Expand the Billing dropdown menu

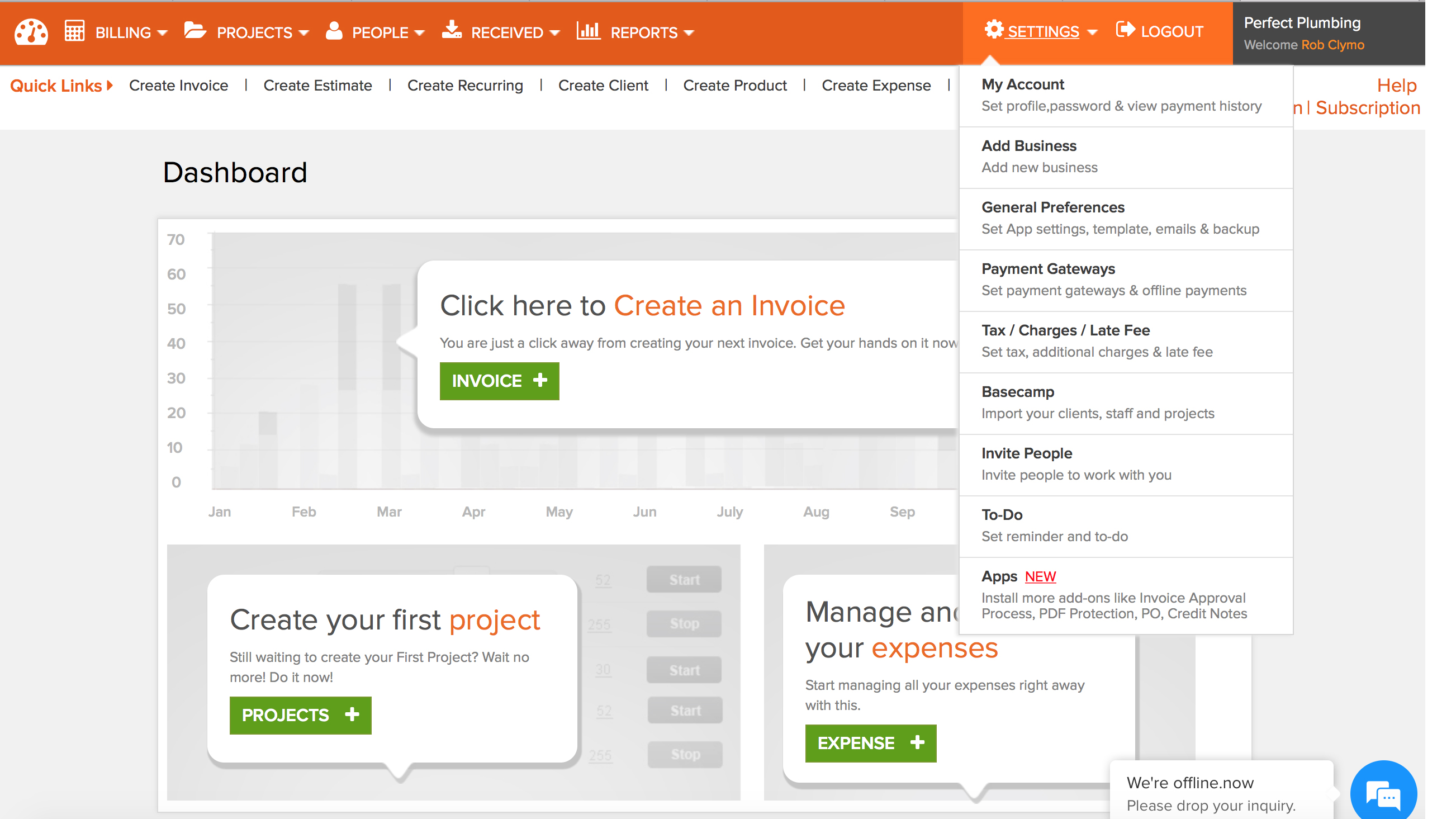coord(120,32)
